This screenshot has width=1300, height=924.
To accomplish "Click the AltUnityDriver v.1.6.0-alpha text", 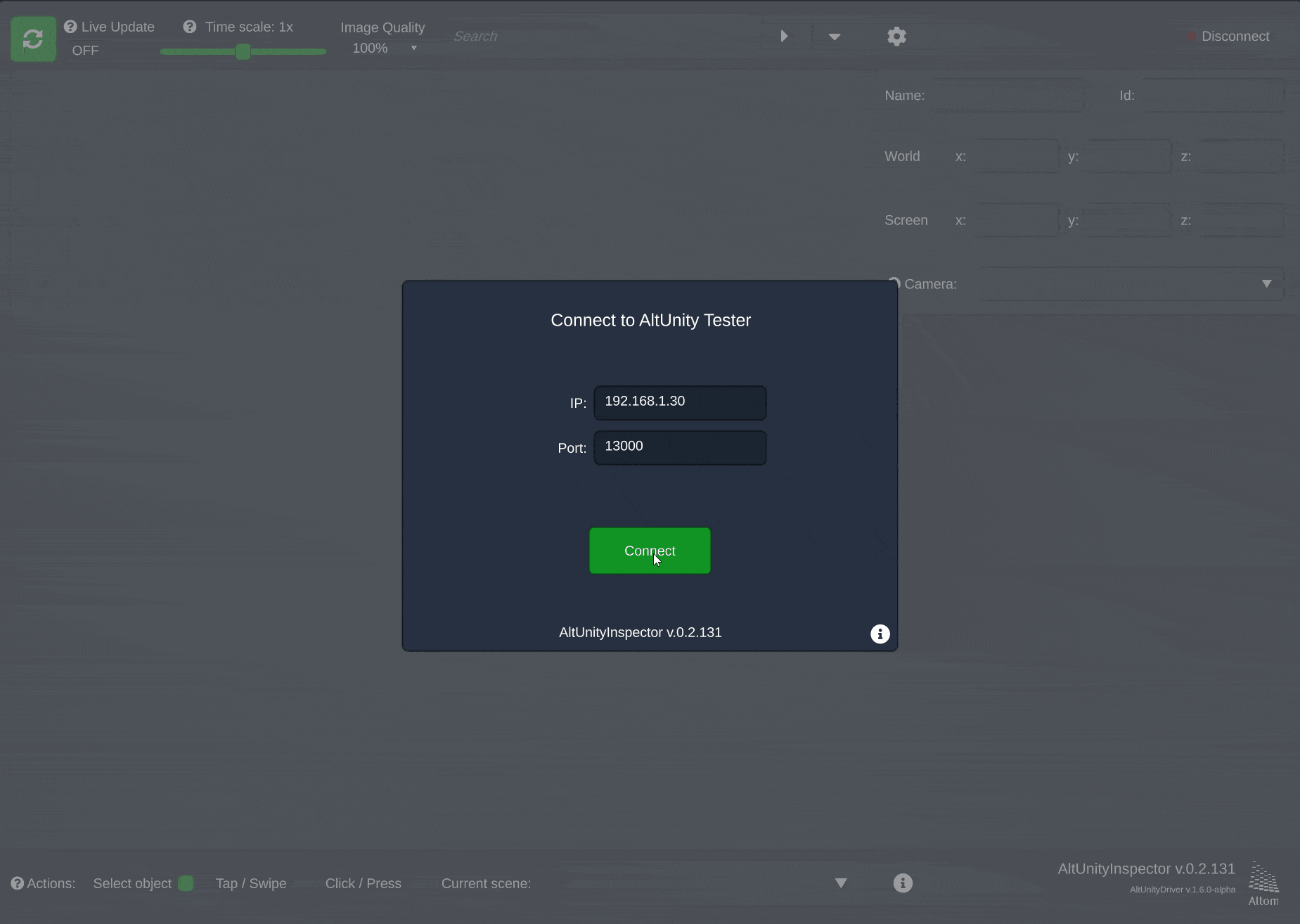I will click(1183, 890).
